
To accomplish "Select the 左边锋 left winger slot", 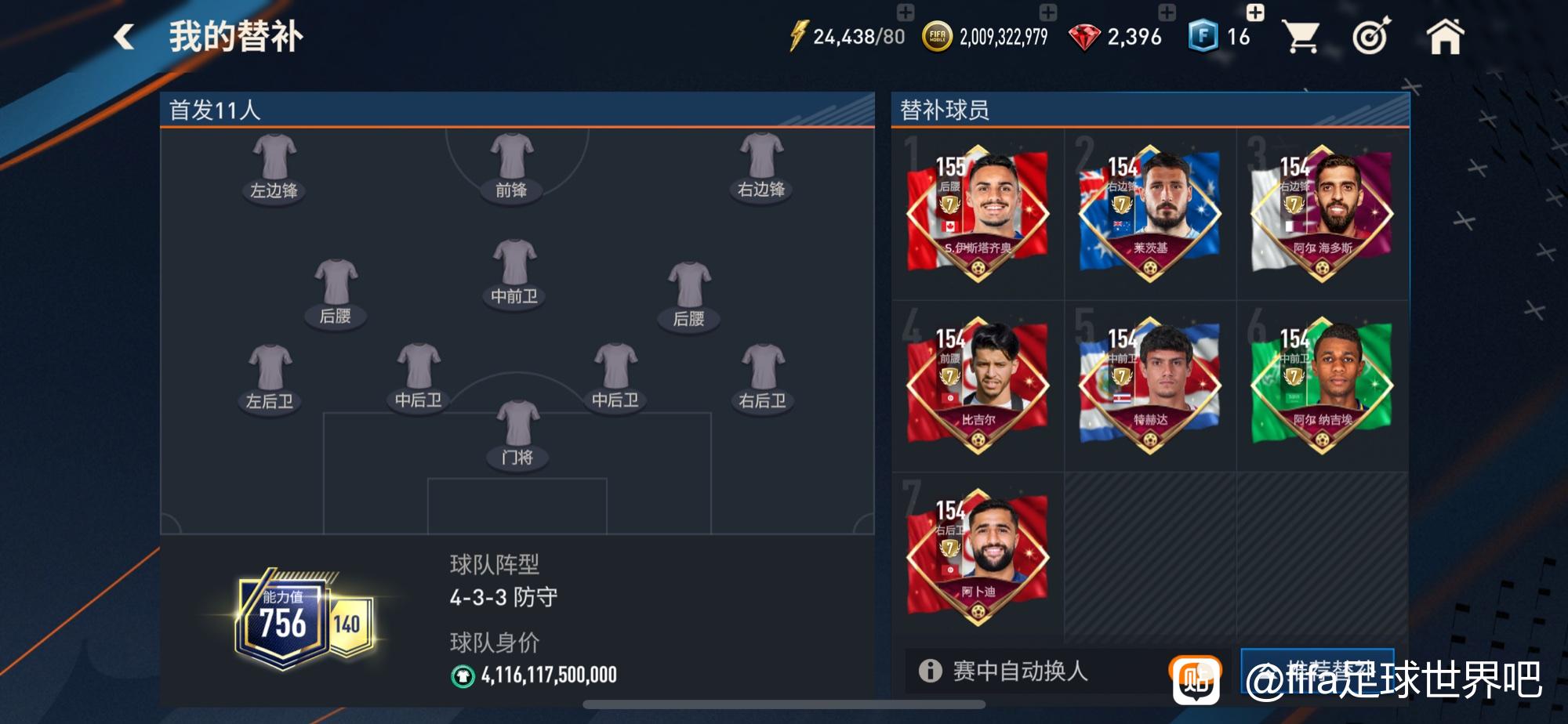I will click(x=274, y=167).
